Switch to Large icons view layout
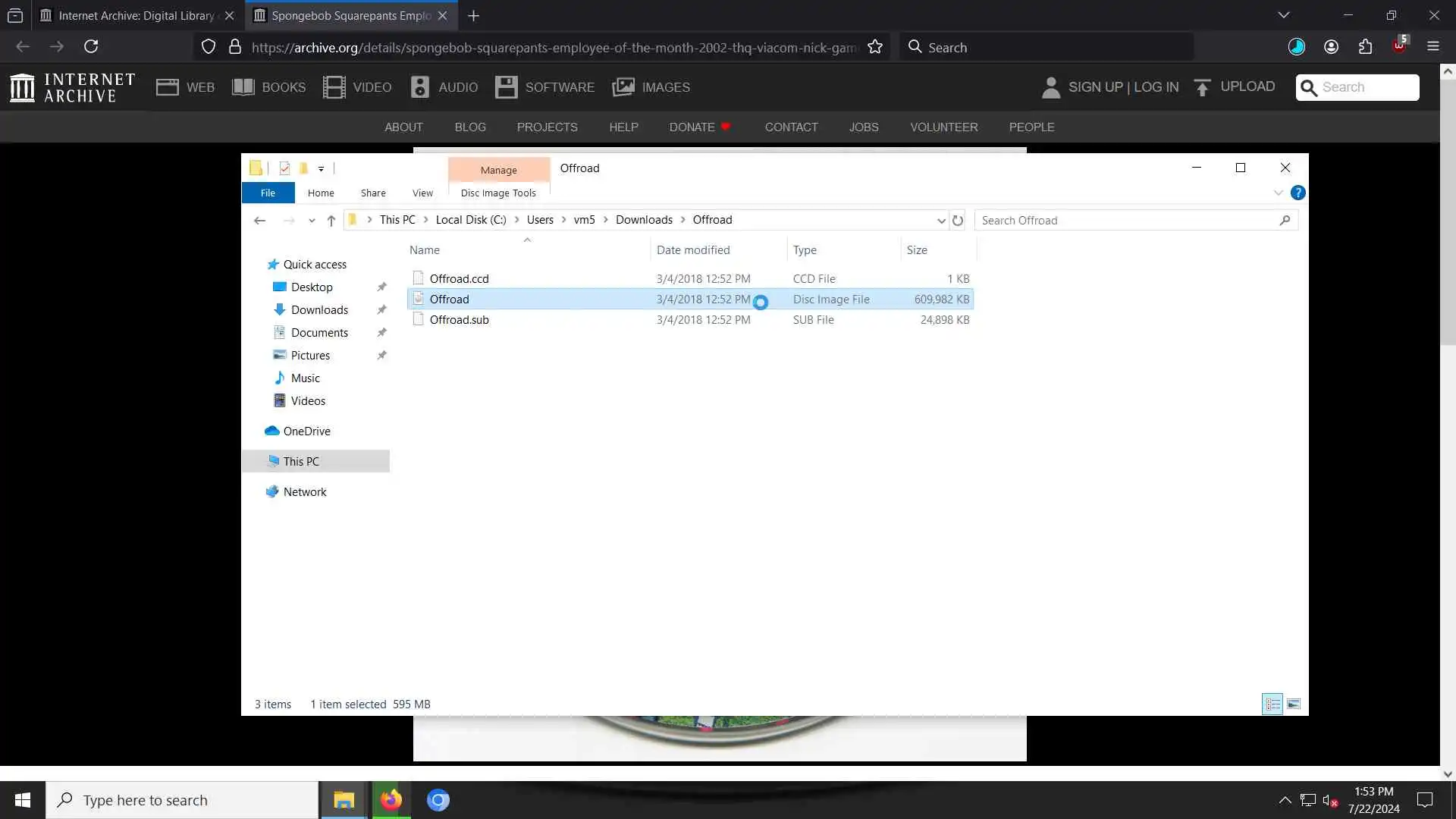 click(1294, 704)
